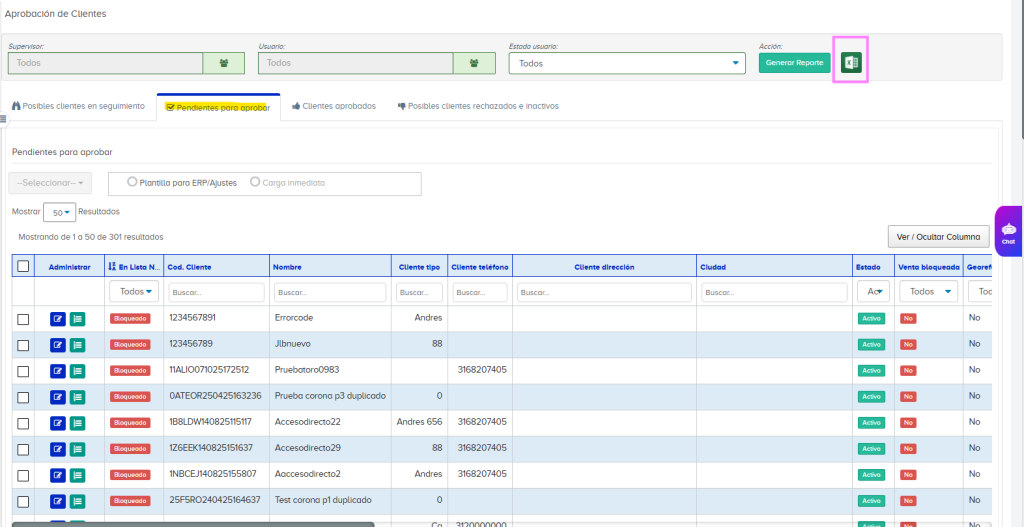Click the Generar Reporte button
This screenshot has height=527, width=1024.
pyautogui.click(x=794, y=63)
